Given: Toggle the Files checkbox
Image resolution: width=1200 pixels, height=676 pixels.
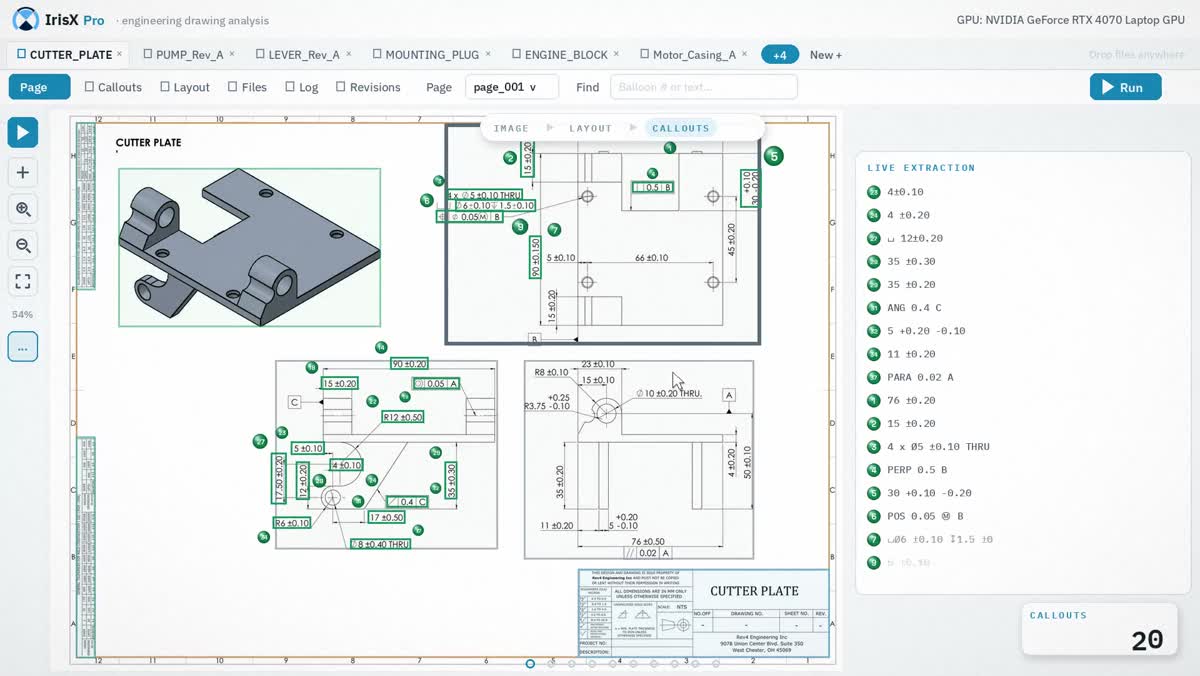Looking at the screenshot, I should coord(233,87).
